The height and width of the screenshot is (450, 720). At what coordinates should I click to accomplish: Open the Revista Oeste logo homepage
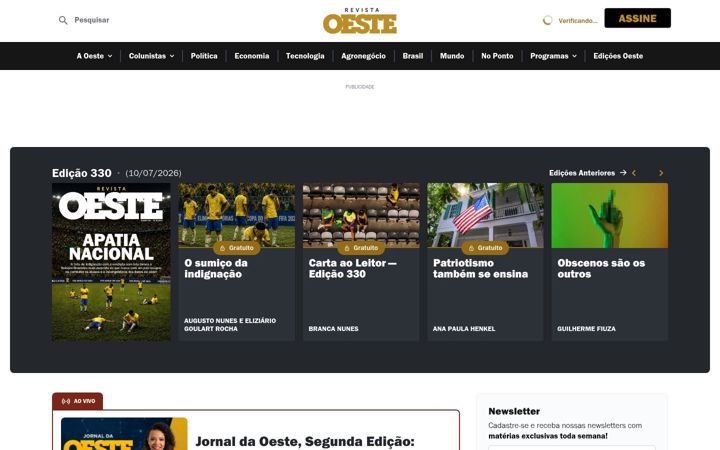pyautogui.click(x=360, y=21)
